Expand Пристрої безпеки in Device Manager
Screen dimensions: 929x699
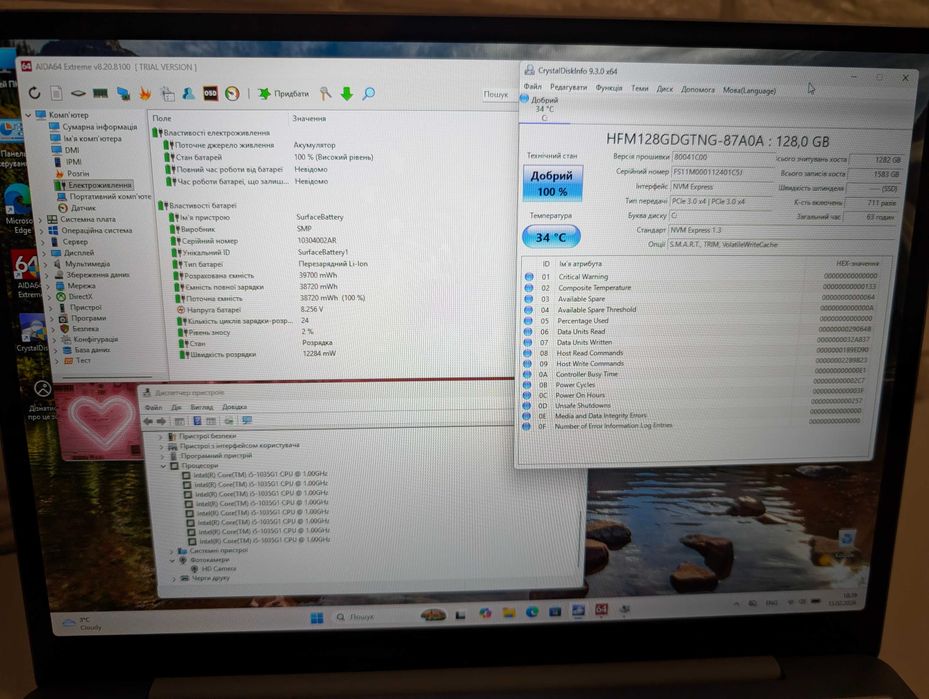(161, 437)
